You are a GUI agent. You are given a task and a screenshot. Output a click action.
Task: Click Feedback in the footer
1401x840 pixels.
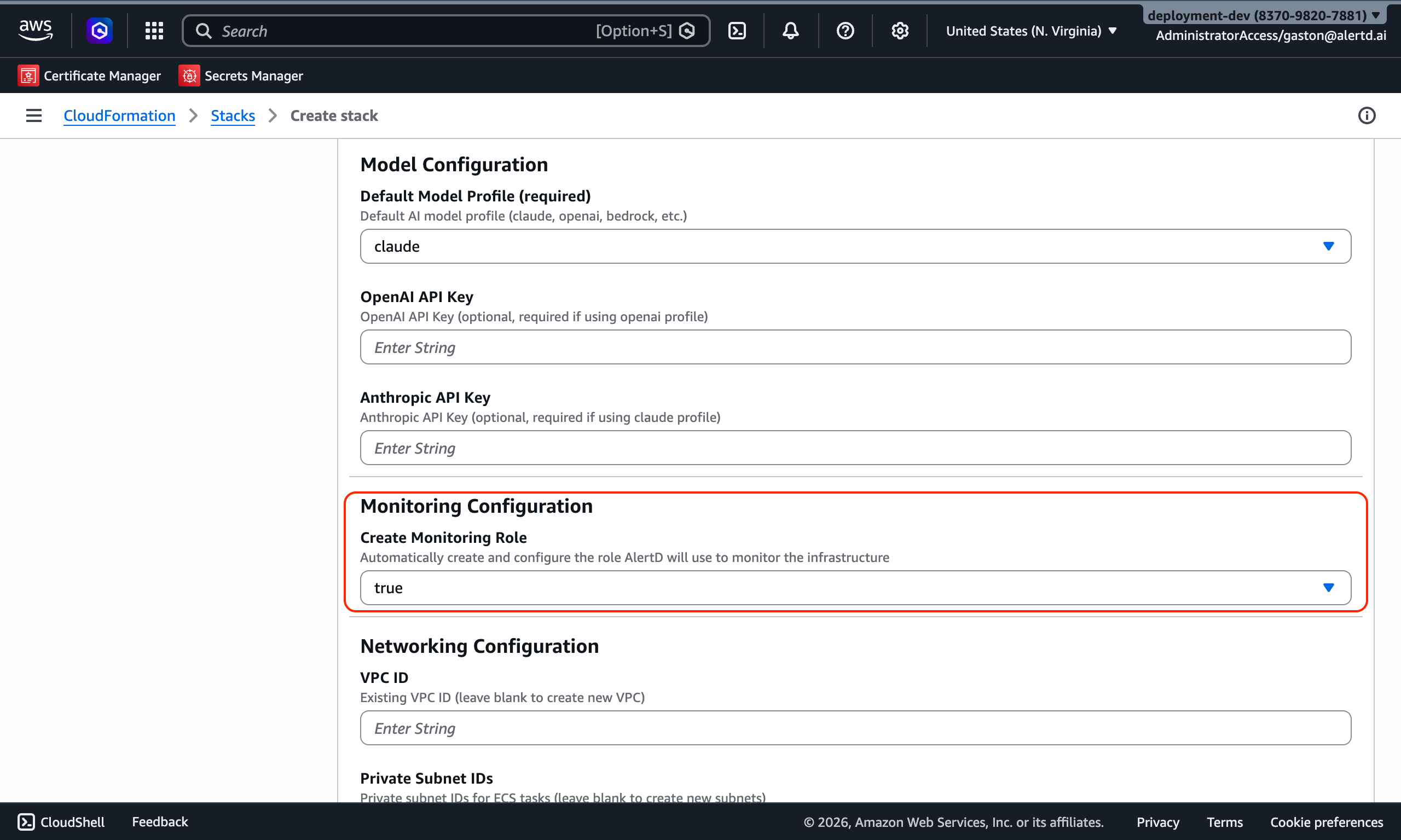coord(160,821)
